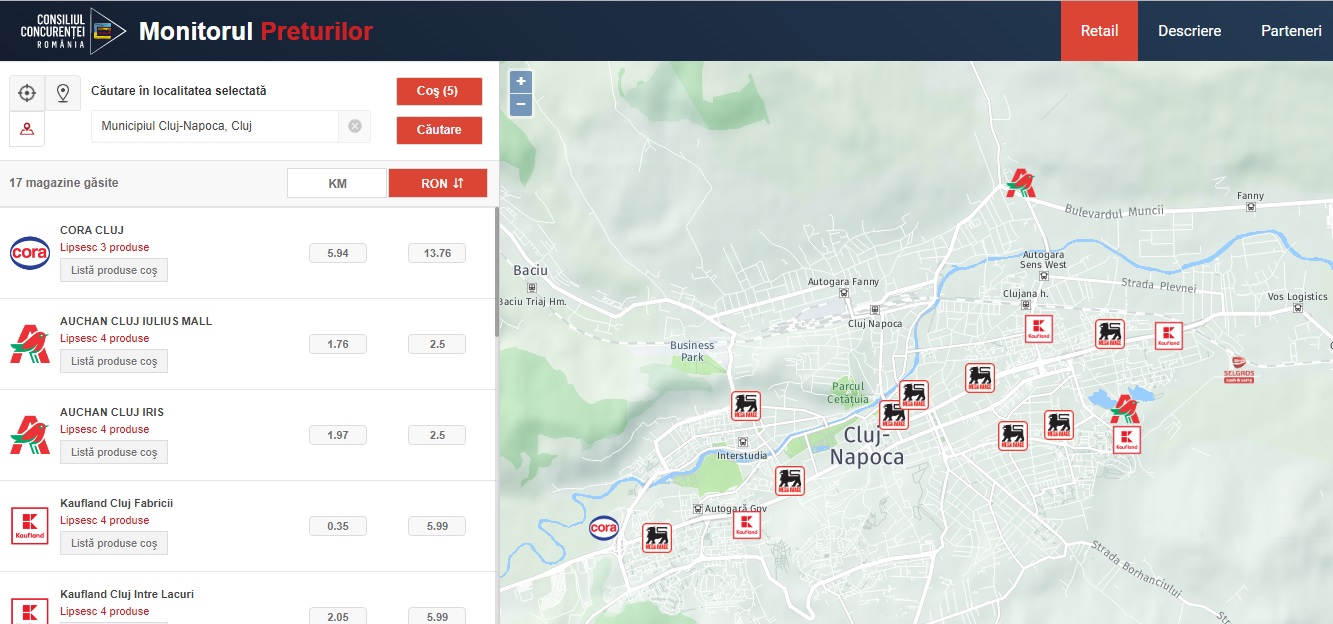This screenshot has height=624, width=1333.
Task: Click the Parcul Cetățuia map label
Action: [848, 393]
